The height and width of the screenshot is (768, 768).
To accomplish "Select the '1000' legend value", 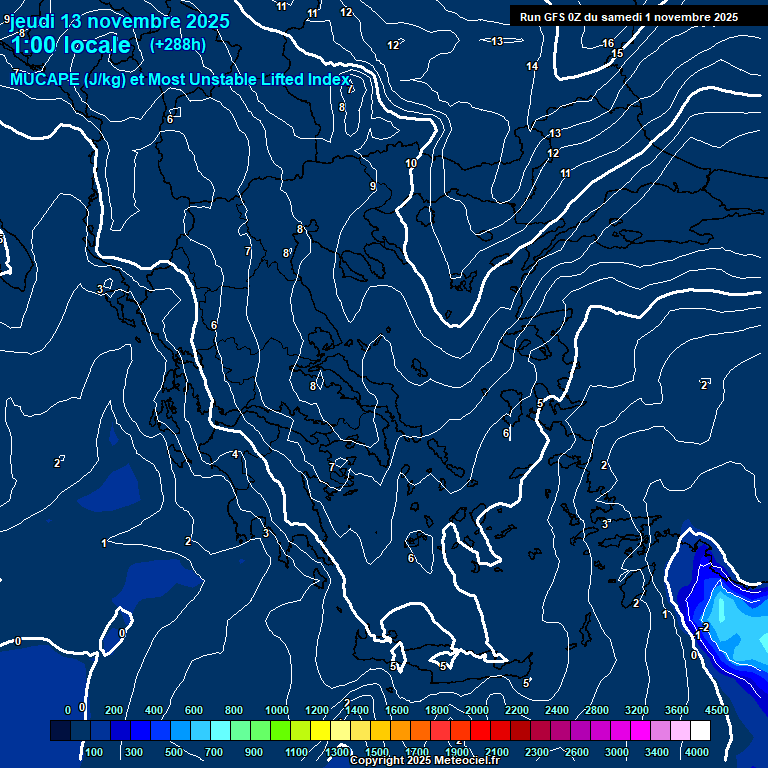I will [x=277, y=710].
